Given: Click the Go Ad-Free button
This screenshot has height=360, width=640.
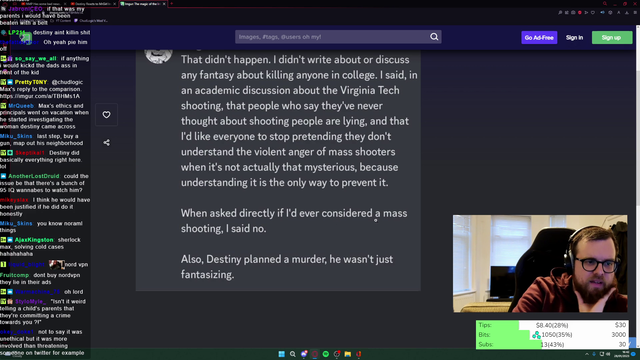Looking at the screenshot, I should [x=539, y=38].
